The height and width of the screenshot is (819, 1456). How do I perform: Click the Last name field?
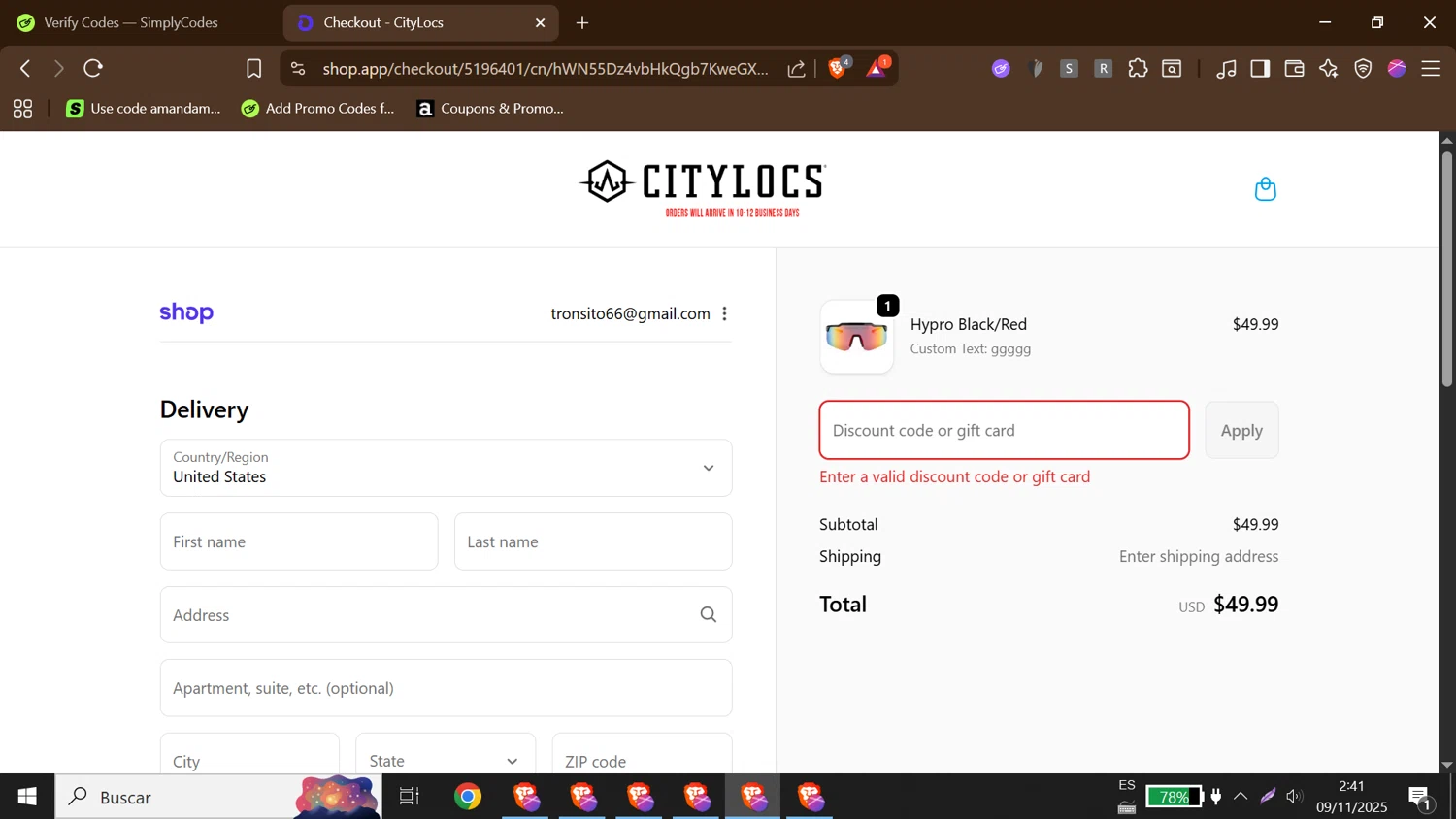coord(593,541)
